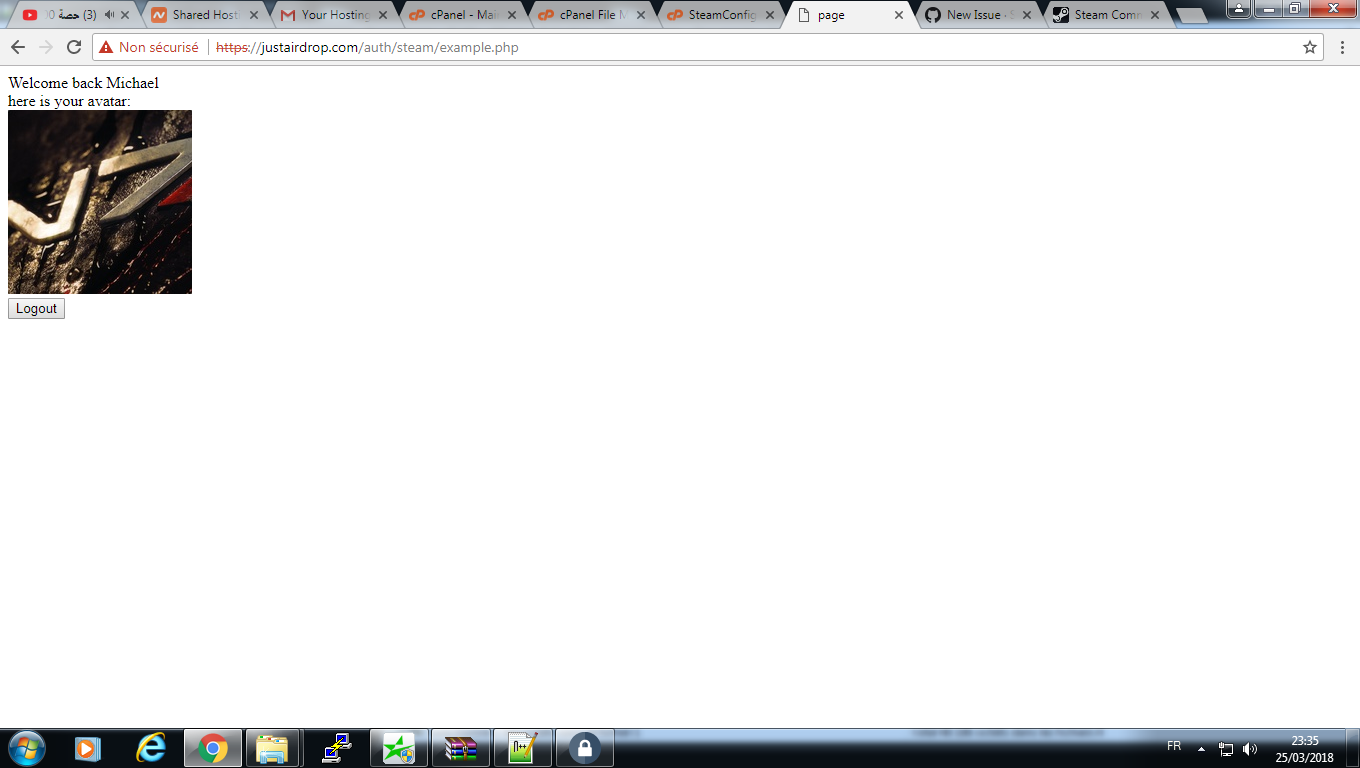1360x768 pixels.
Task: Click the justairdrop.com address bar
Action: 708,47
